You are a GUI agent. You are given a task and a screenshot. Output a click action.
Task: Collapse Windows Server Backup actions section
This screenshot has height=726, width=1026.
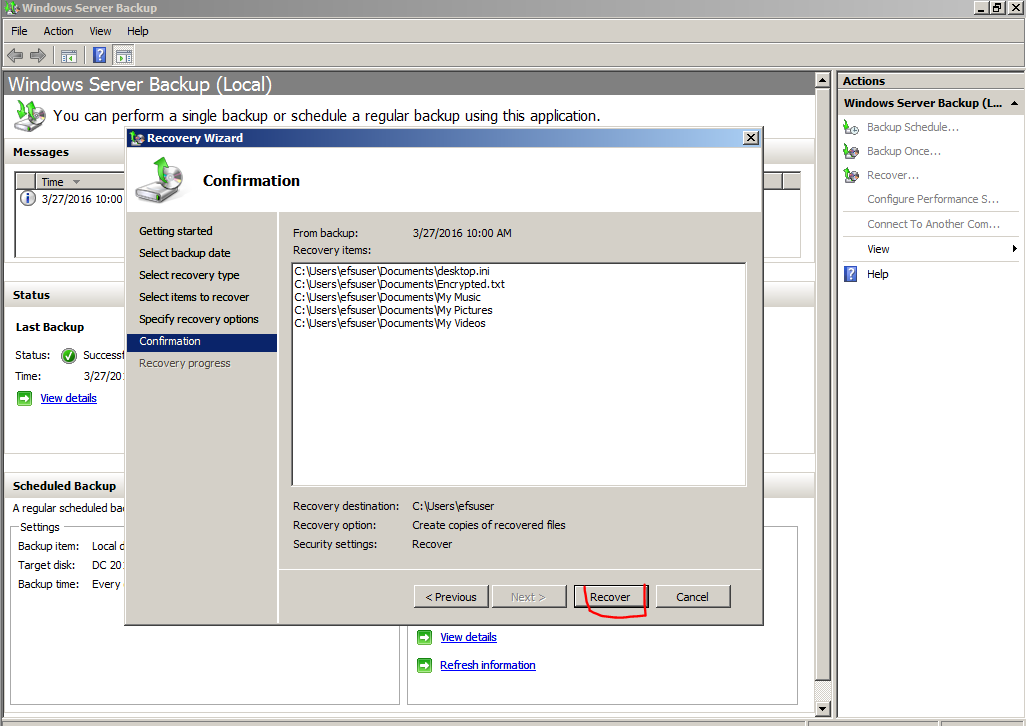[x=1014, y=103]
